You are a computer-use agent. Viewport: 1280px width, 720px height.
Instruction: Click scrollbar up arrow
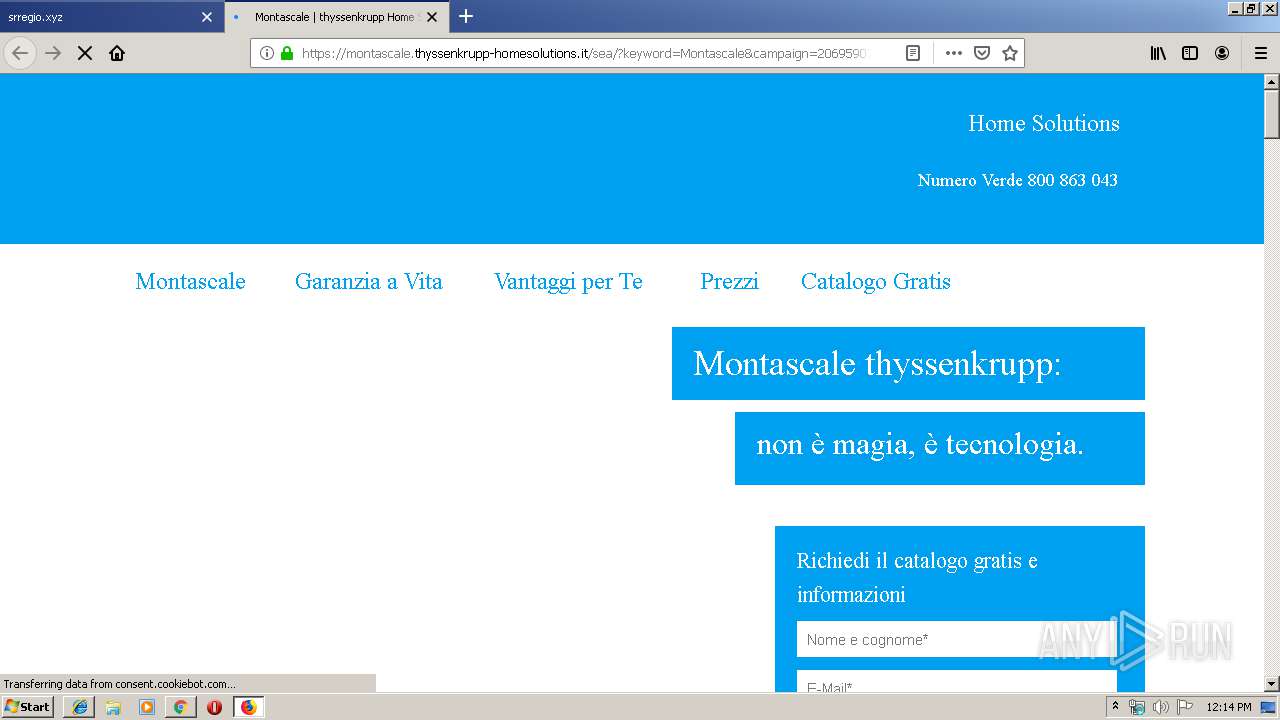click(x=1272, y=81)
